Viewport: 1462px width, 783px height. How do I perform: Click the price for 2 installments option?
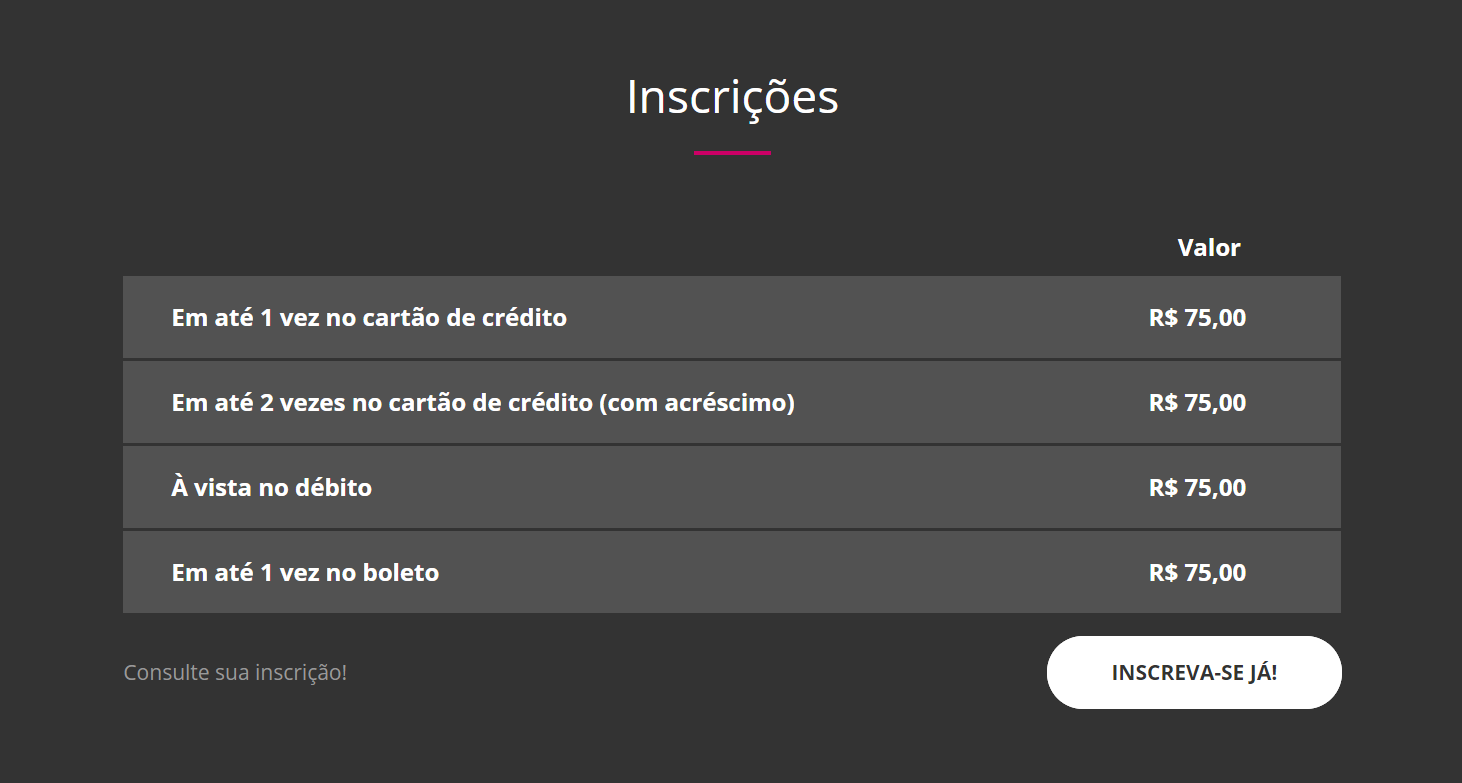[1196, 402]
